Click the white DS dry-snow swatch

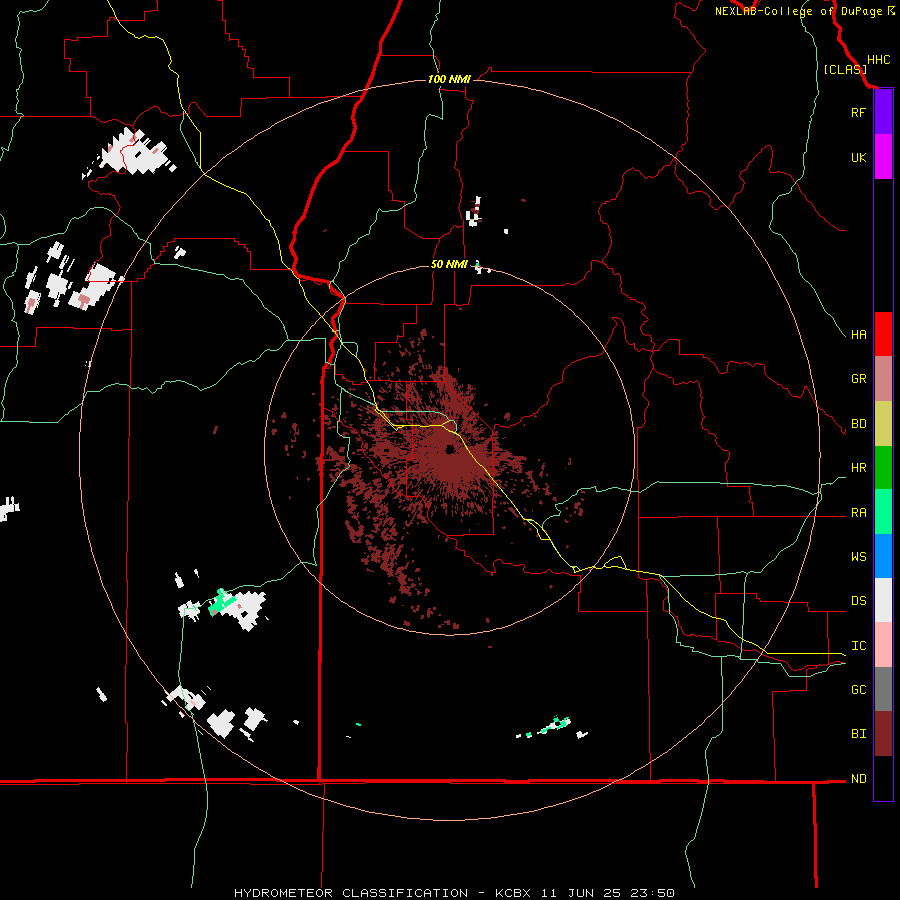(883, 600)
